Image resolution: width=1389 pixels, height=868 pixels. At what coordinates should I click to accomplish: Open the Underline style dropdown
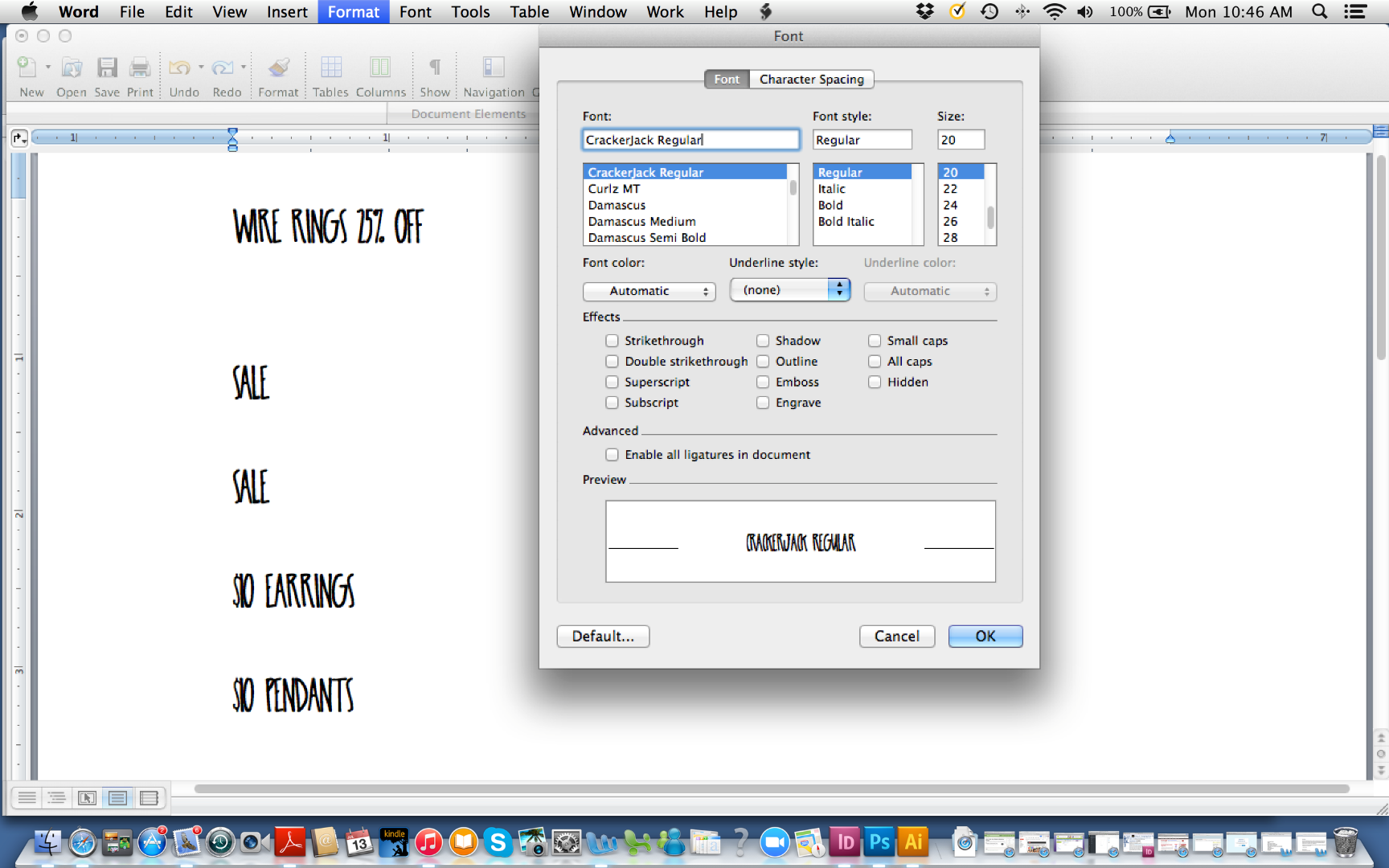click(789, 289)
